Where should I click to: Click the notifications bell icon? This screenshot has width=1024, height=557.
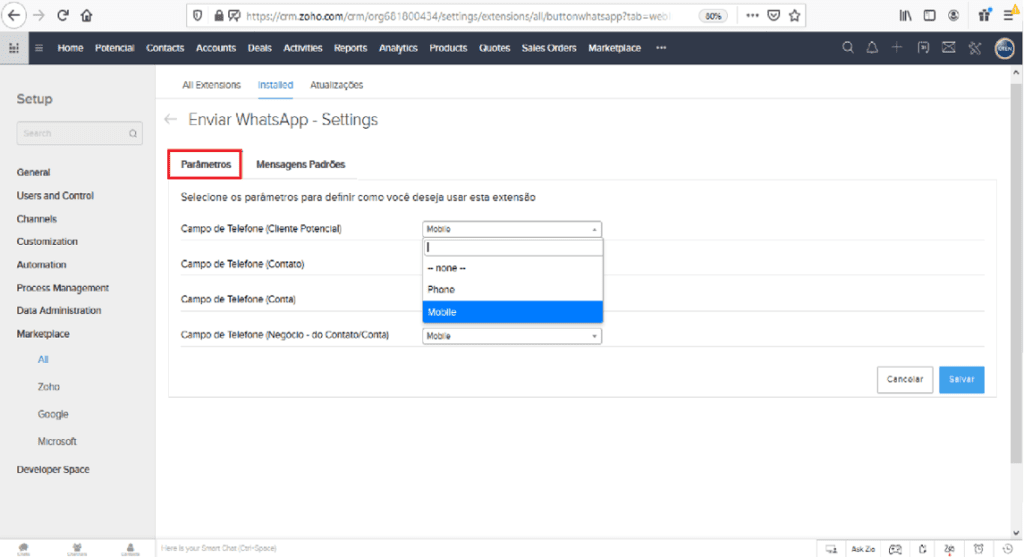[872, 48]
